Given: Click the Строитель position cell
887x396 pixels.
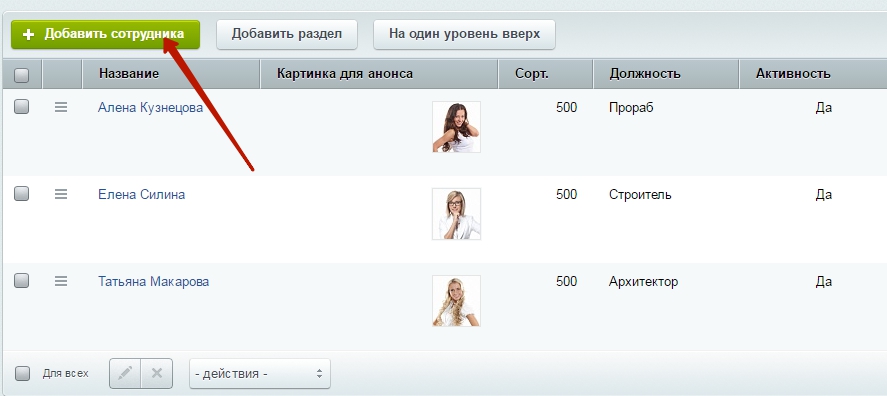Looking at the screenshot, I should point(640,195).
